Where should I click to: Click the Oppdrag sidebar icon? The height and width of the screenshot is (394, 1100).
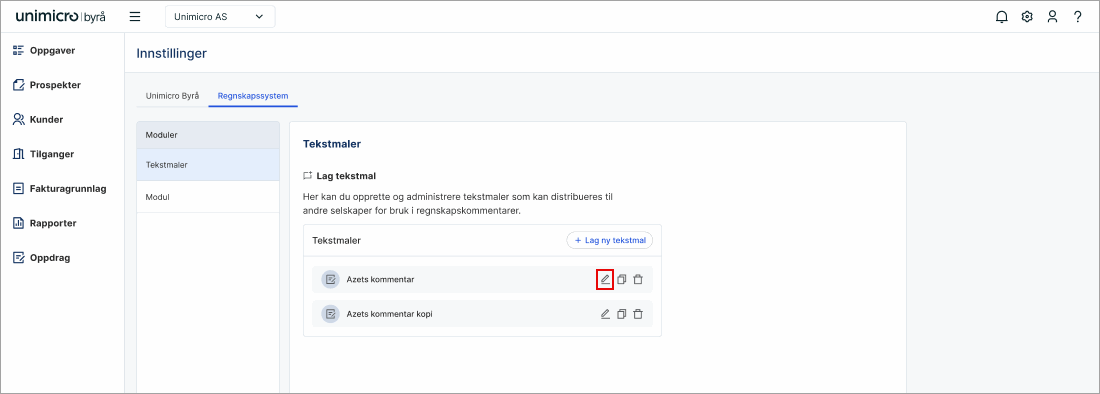(x=19, y=257)
